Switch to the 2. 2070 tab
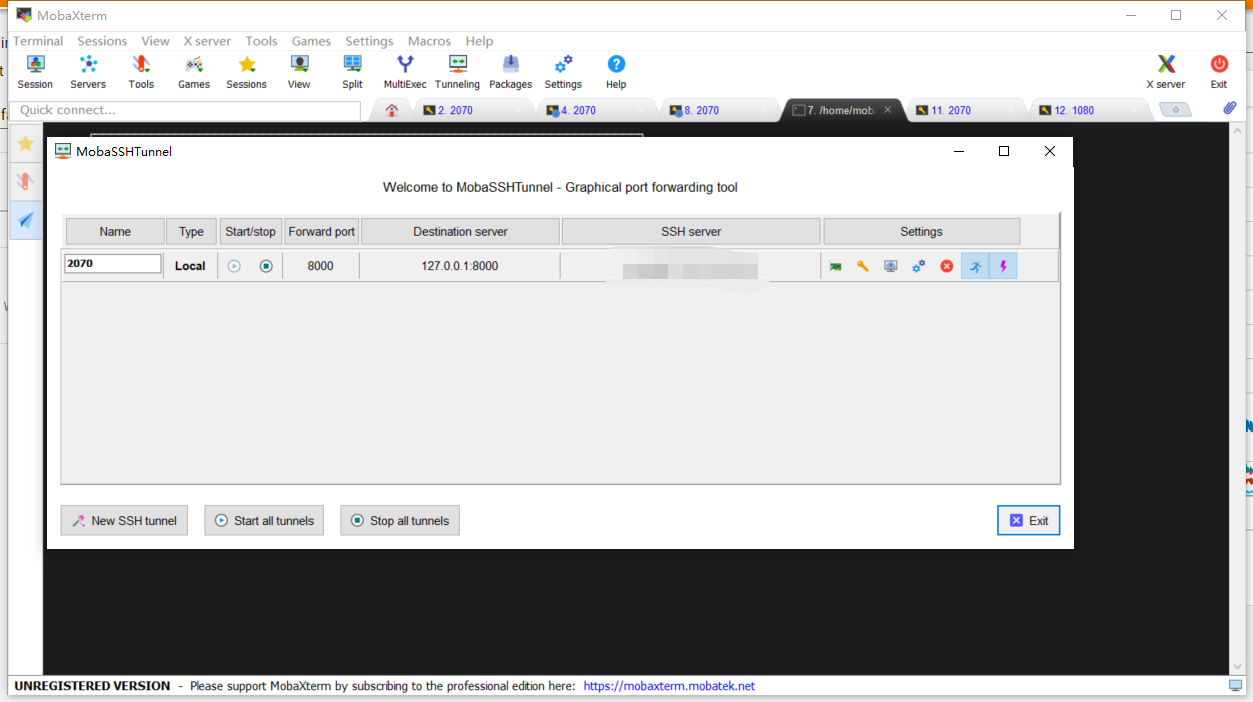This screenshot has height=702, width=1253. (x=470, y=110)
